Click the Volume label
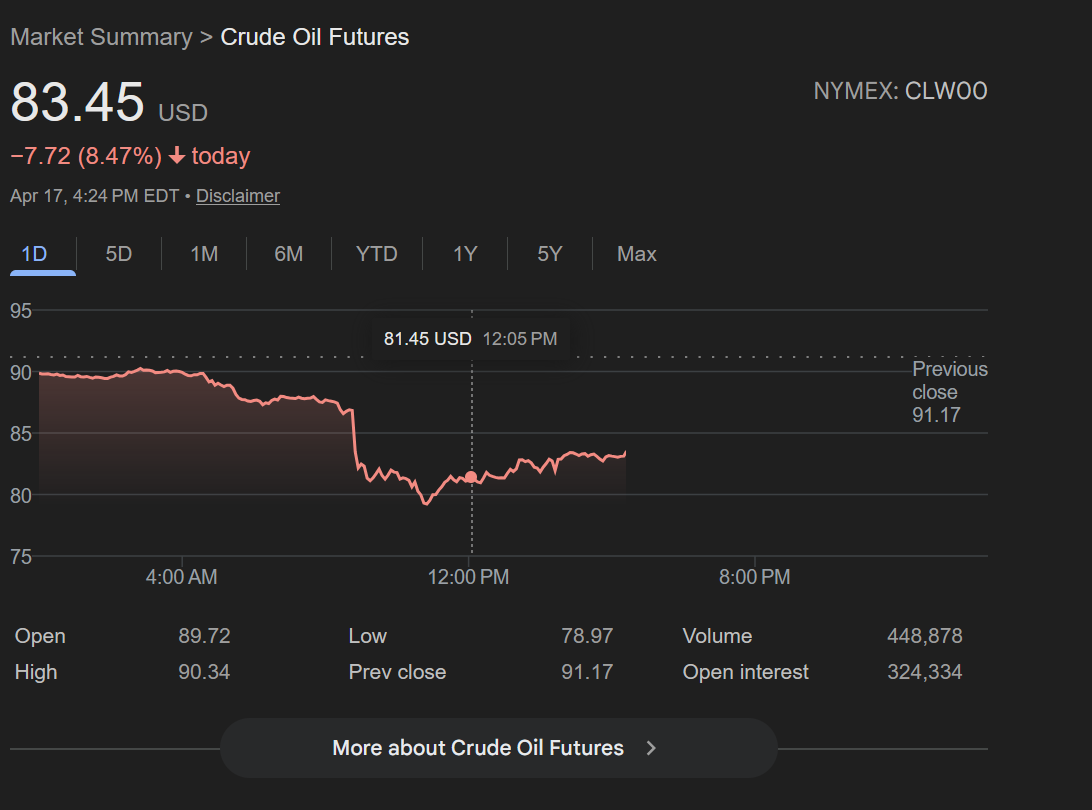This screenshot has height=810, width=1092. click(717, 636)
